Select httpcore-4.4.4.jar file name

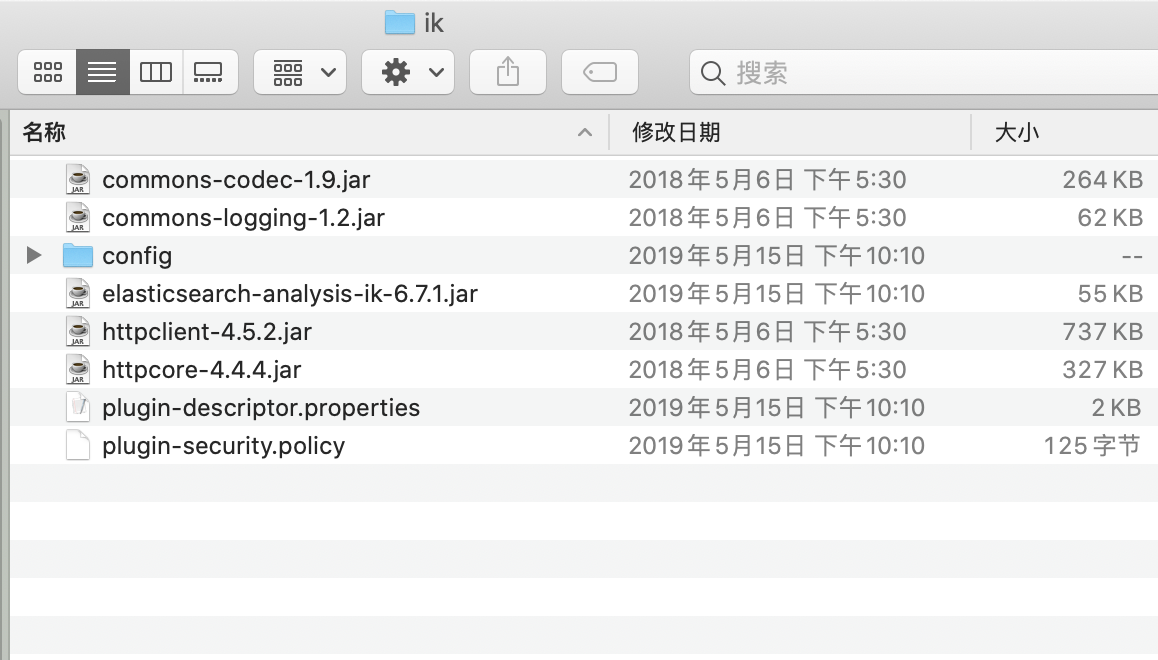(202, 370)
